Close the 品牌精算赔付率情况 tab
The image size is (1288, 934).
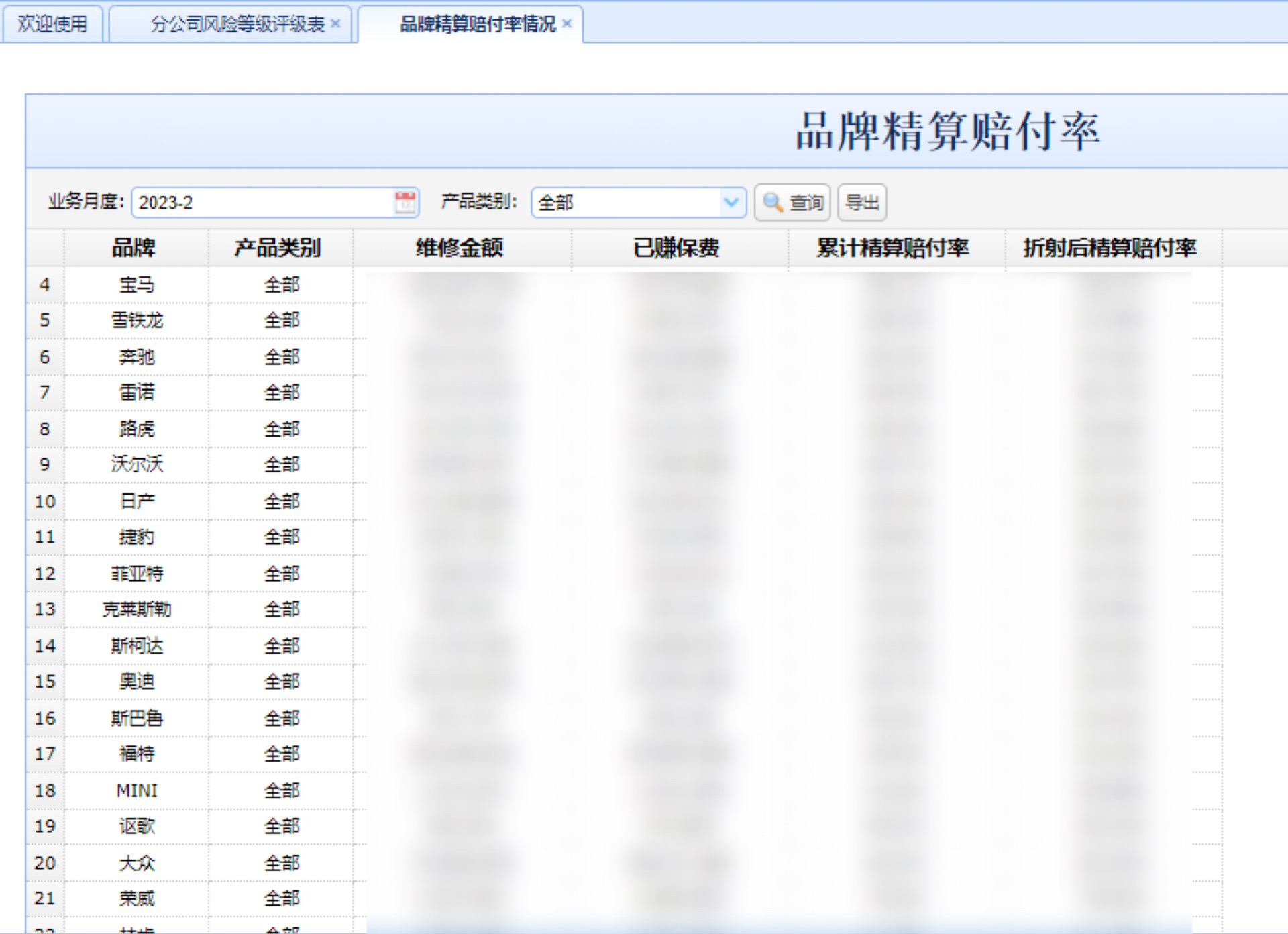(567, 22)
